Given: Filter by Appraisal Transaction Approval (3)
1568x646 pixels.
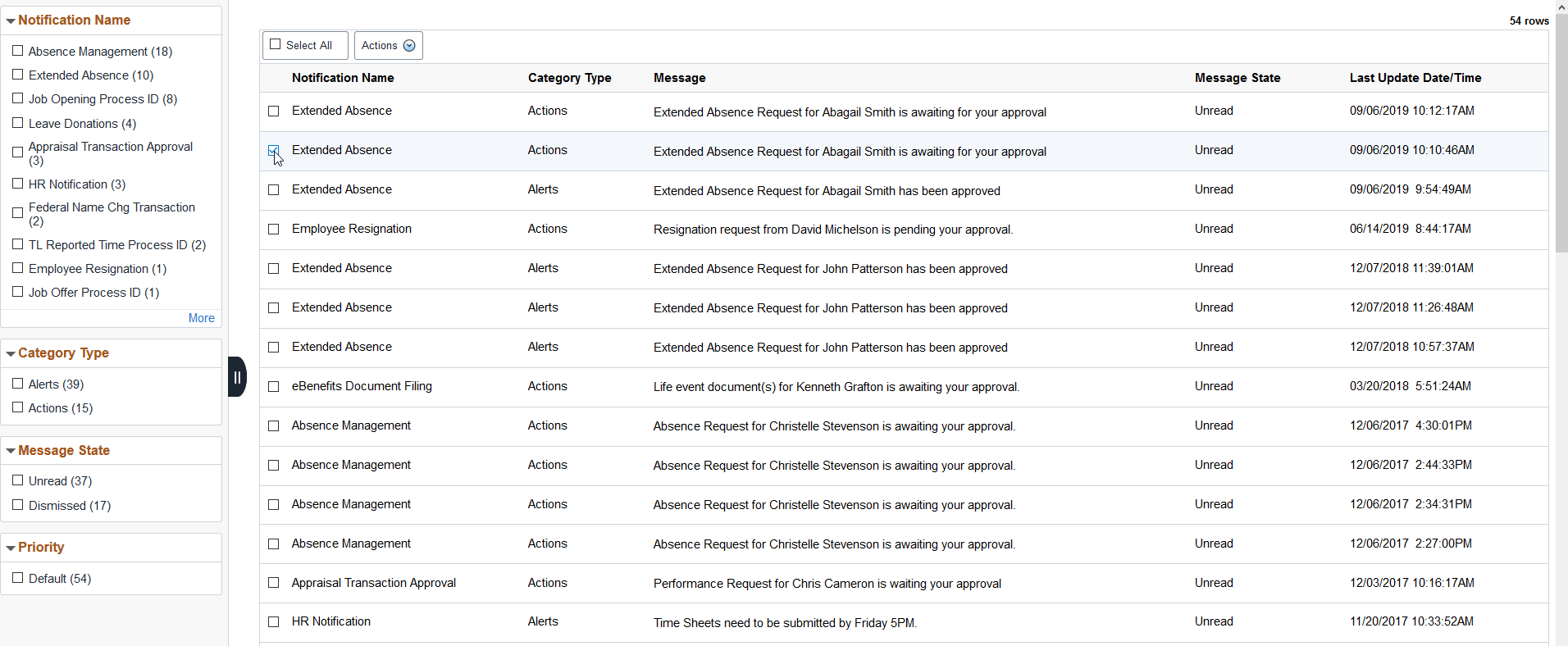Looking at the screenshot, I should pyautogui.click(x=17, y=152).
